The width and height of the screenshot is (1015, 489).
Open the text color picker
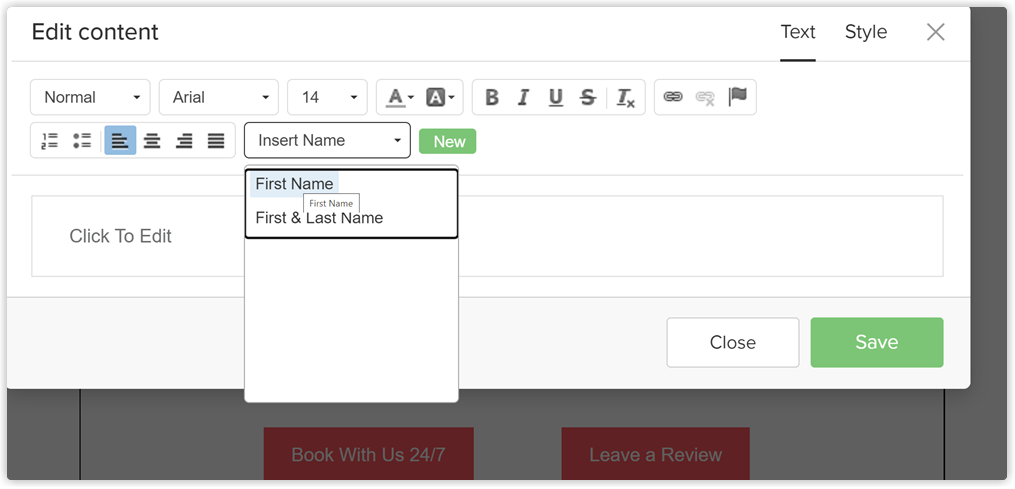pos(400,98)
